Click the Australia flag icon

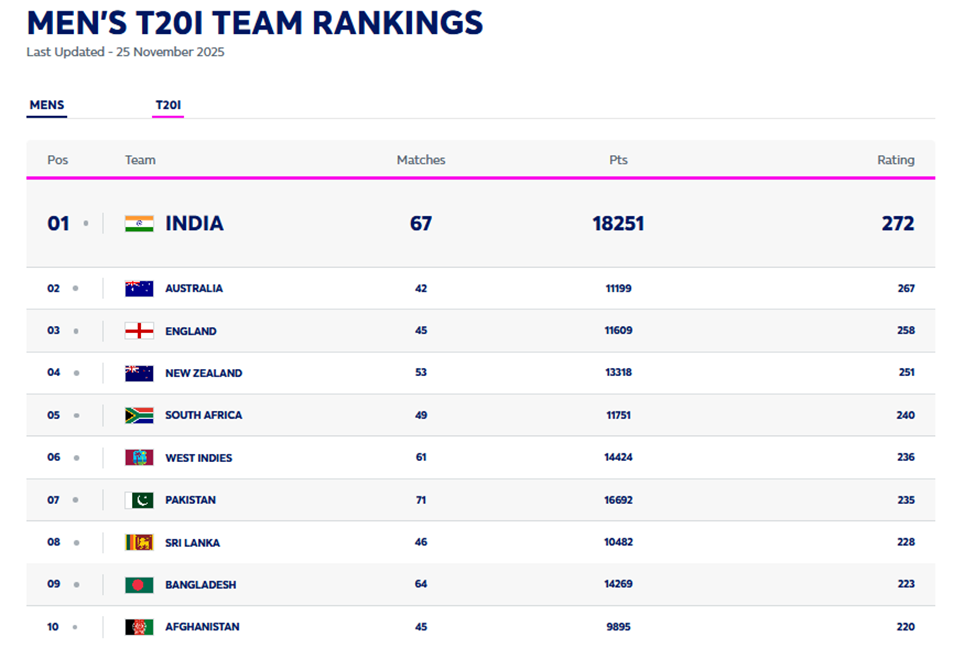coord(139,289)
